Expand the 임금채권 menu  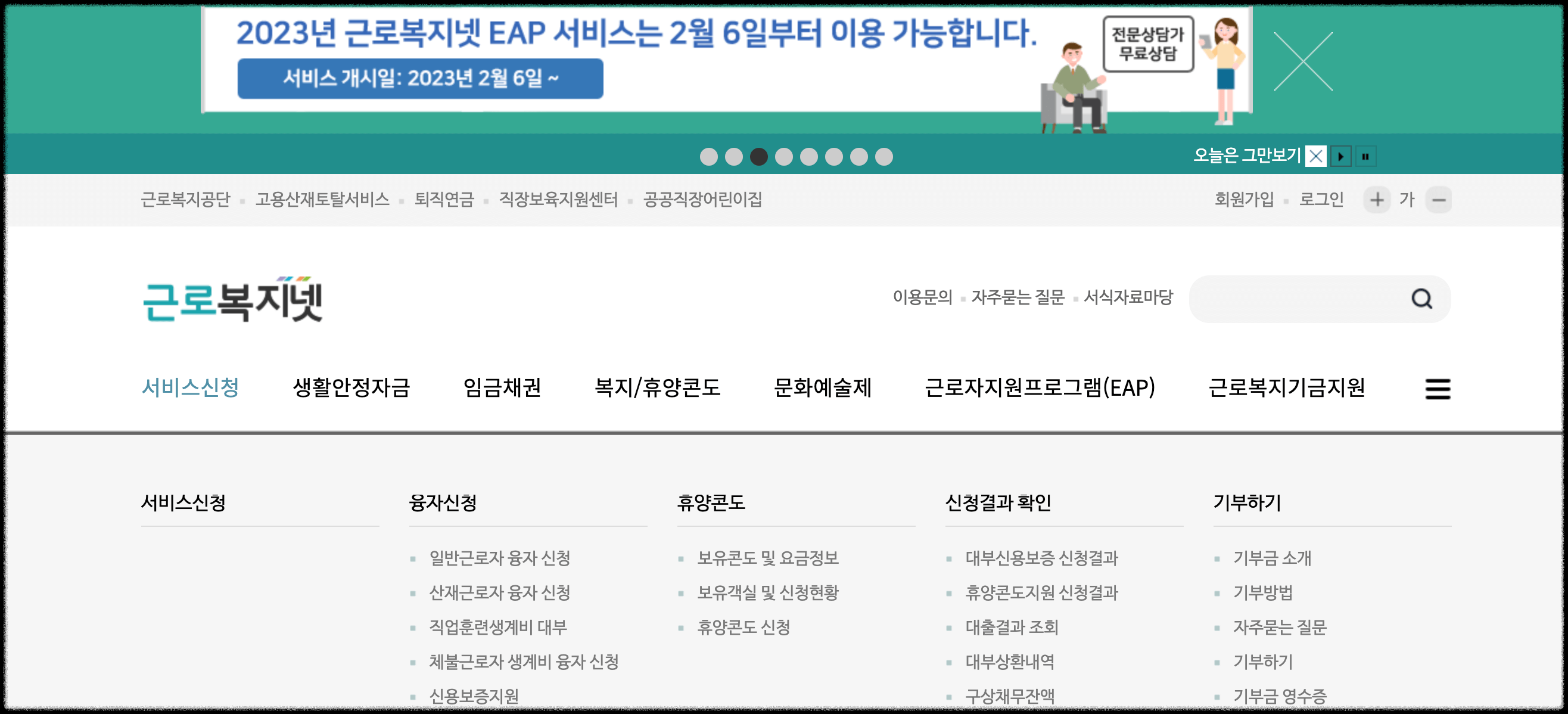coord(502,388)
